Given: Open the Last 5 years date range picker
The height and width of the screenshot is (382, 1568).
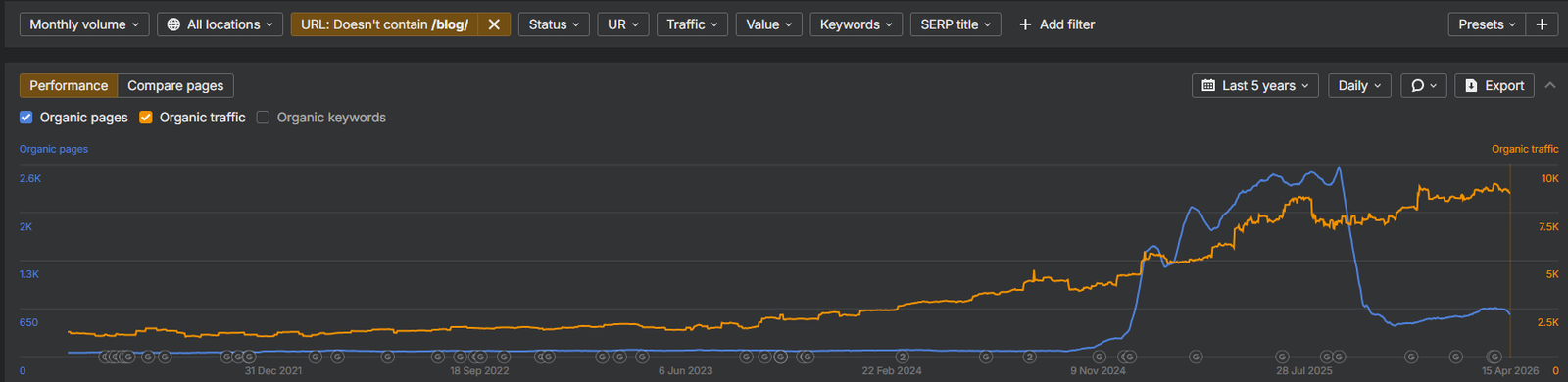Looking at the screenshot, I should click(1255, 86).
